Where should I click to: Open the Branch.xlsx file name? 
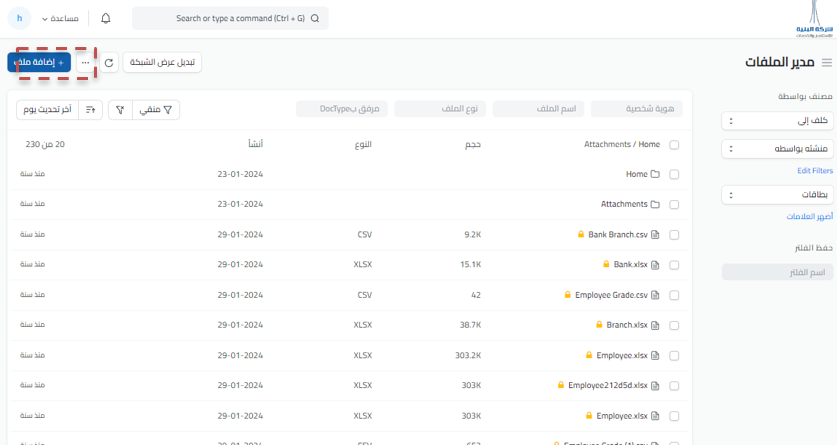627,324
